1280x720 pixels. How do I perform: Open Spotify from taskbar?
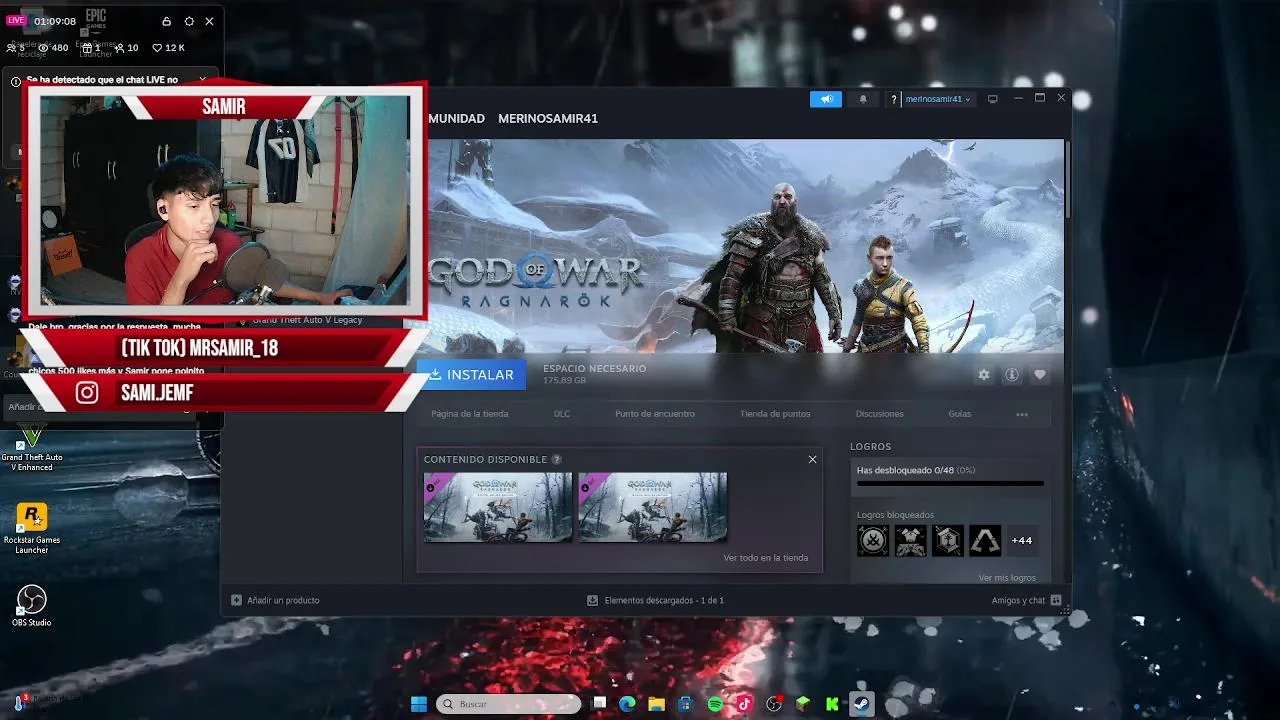[x=715, y=704]
